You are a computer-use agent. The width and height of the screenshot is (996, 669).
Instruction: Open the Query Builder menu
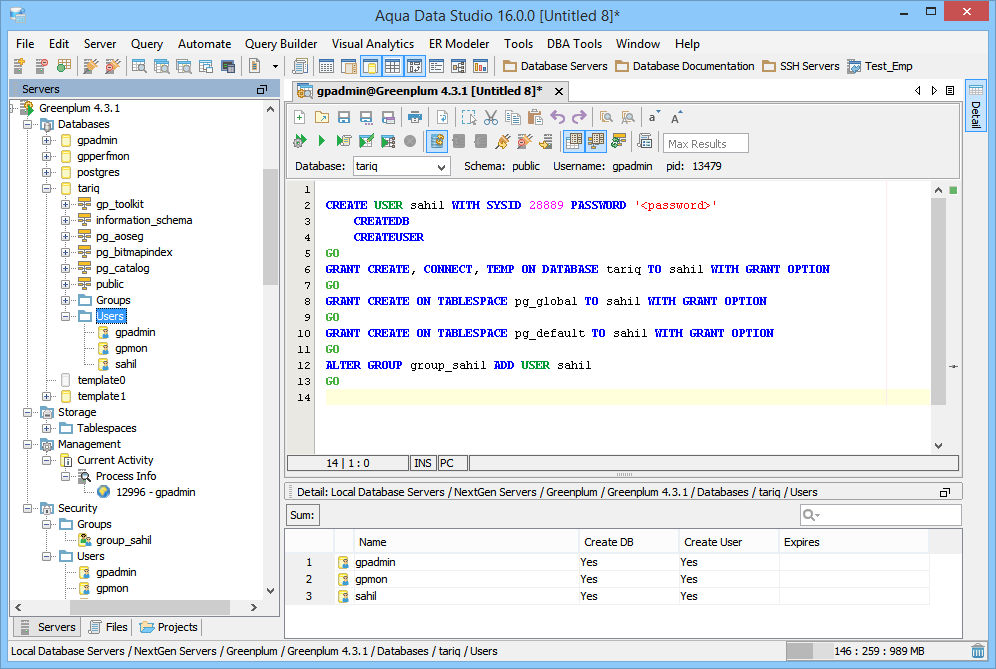(x=281, y=44)
